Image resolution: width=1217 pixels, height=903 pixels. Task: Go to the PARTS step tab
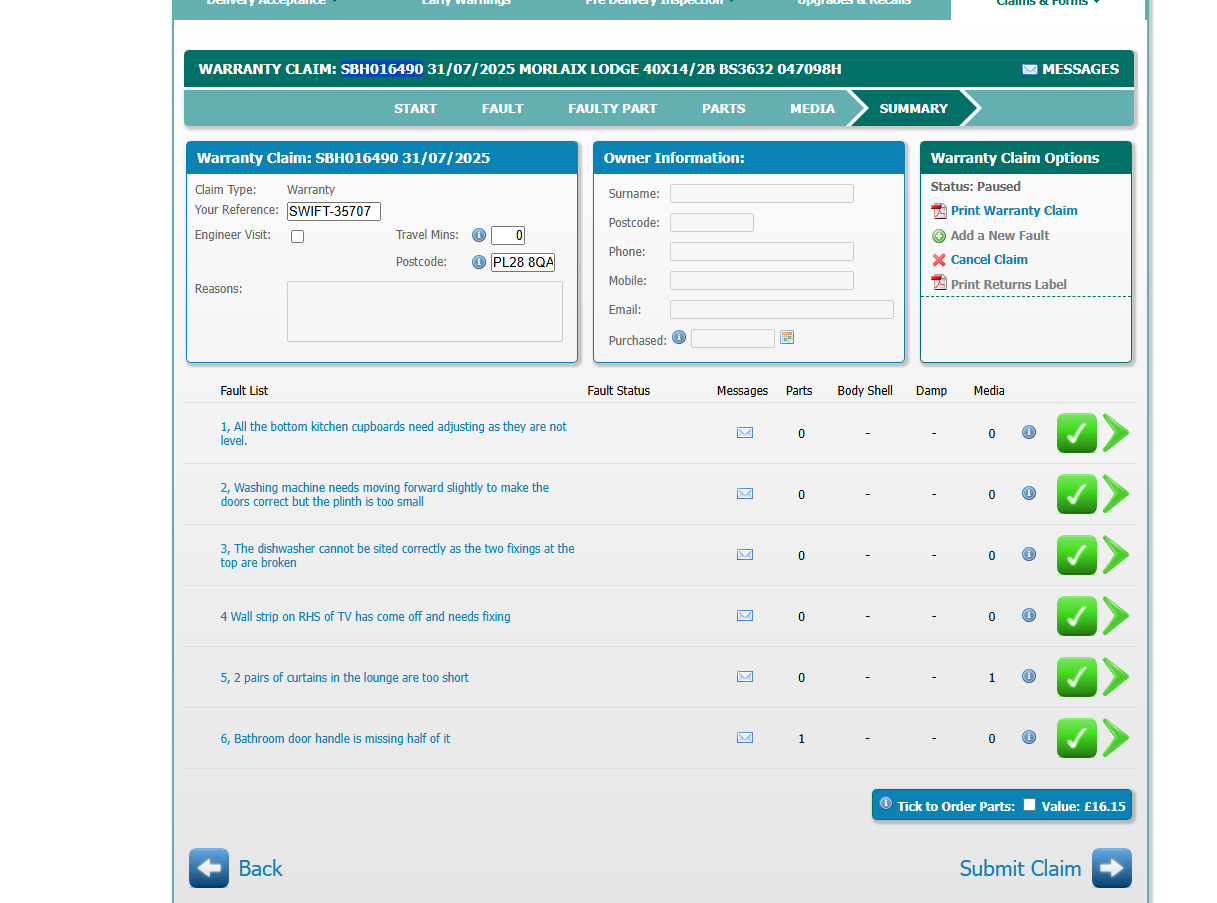(723, 108)
